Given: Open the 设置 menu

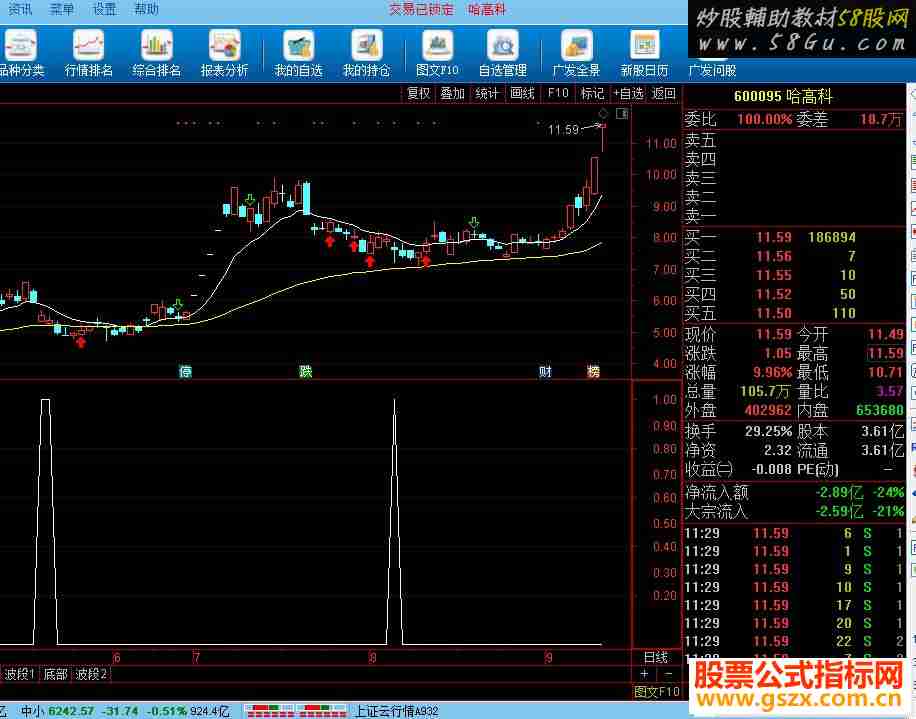Looking at the screenshot, I should [104, 9].
